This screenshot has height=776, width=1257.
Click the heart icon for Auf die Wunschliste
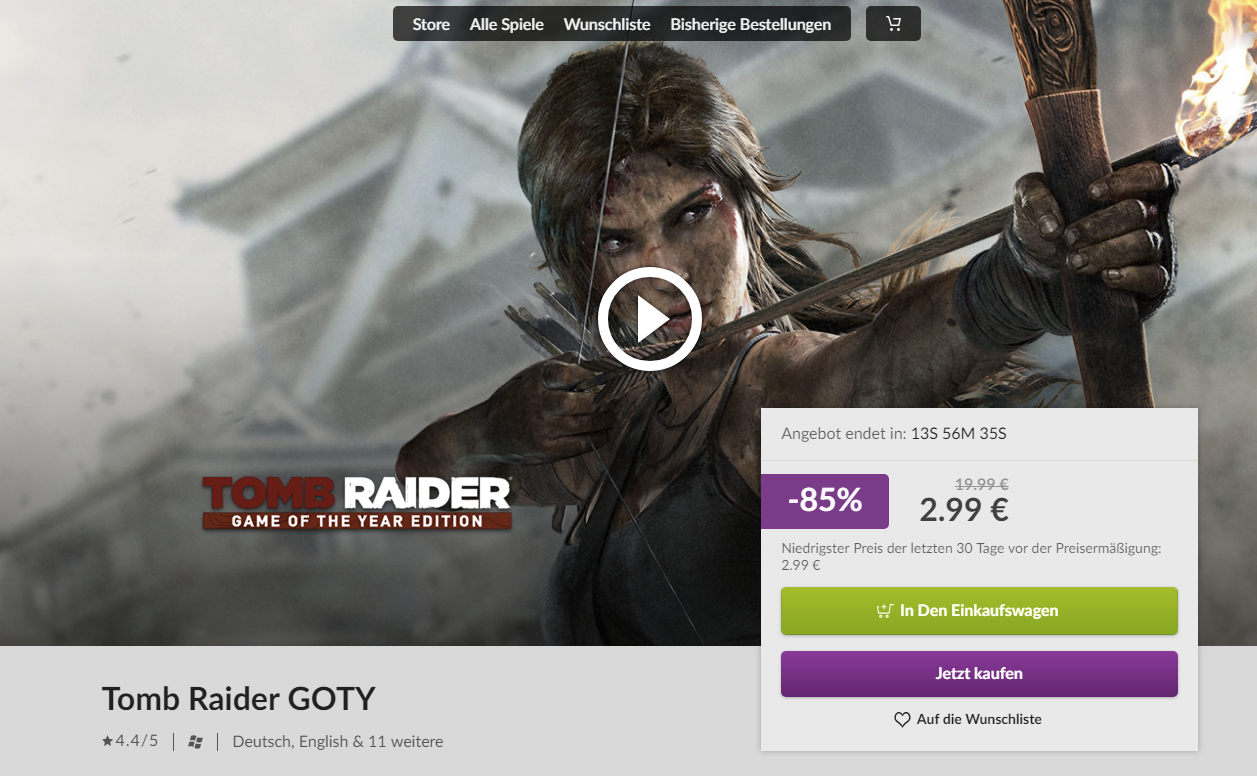[902, 719]
